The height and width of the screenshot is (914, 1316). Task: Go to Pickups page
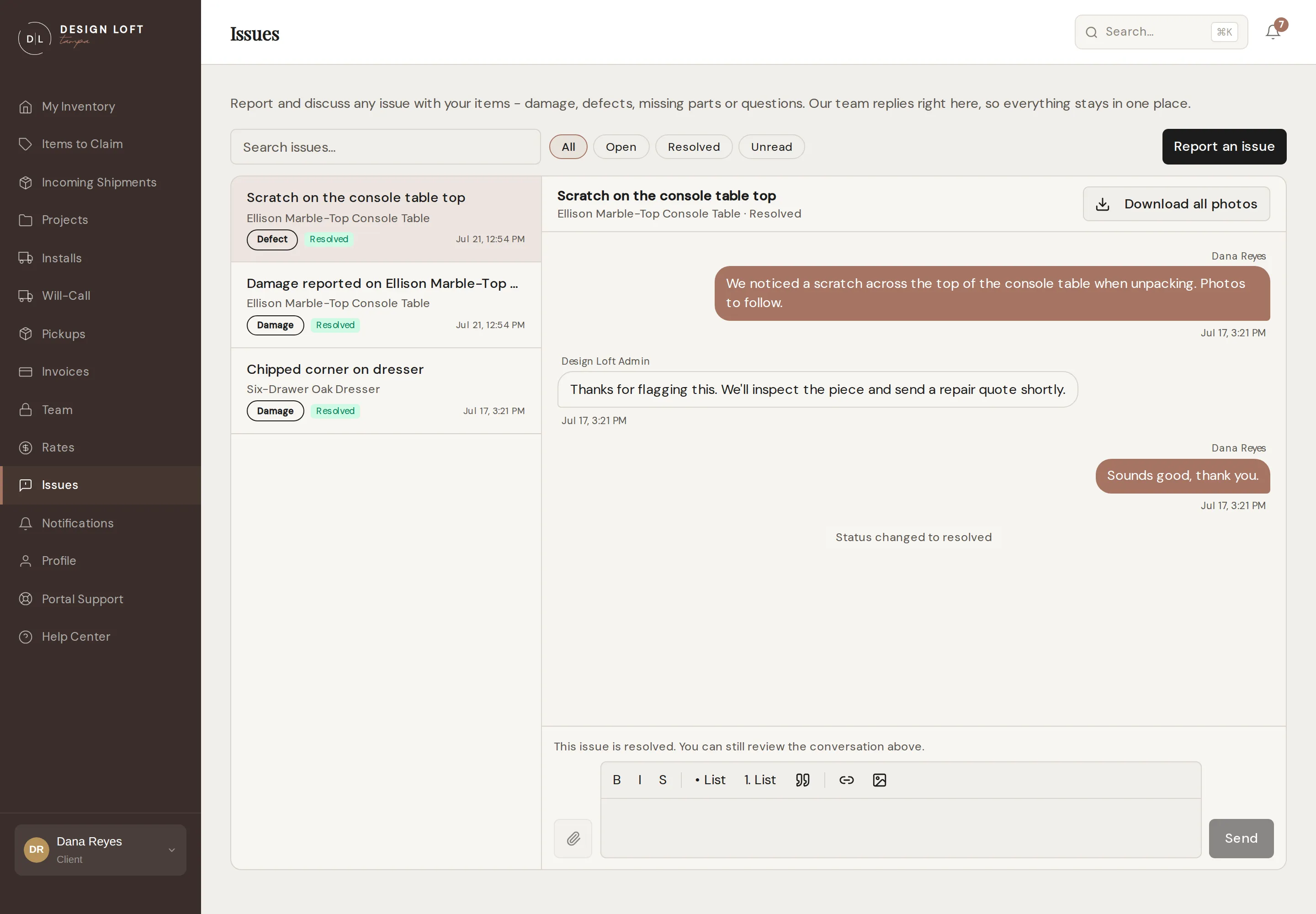[x=101, y=334]
